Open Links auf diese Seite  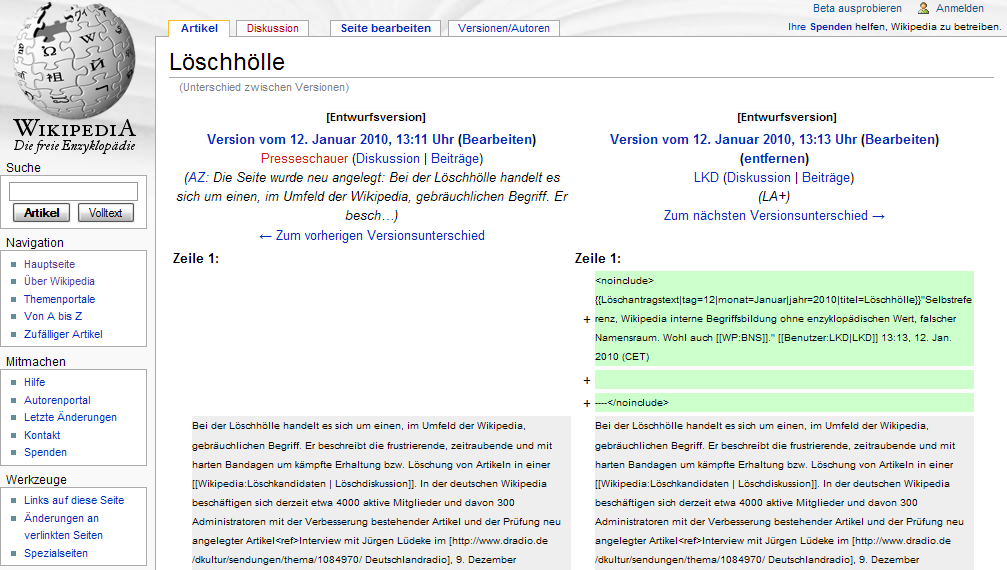[x=74, y=501]
